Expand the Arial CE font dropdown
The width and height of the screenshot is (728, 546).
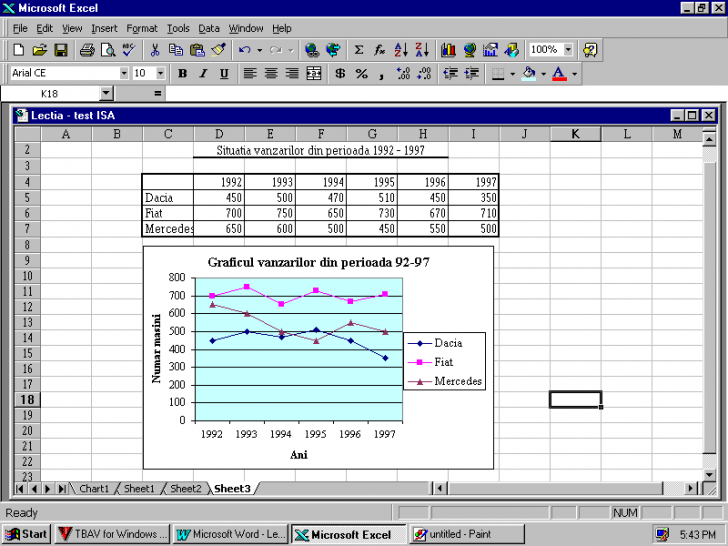click(124, 73)
